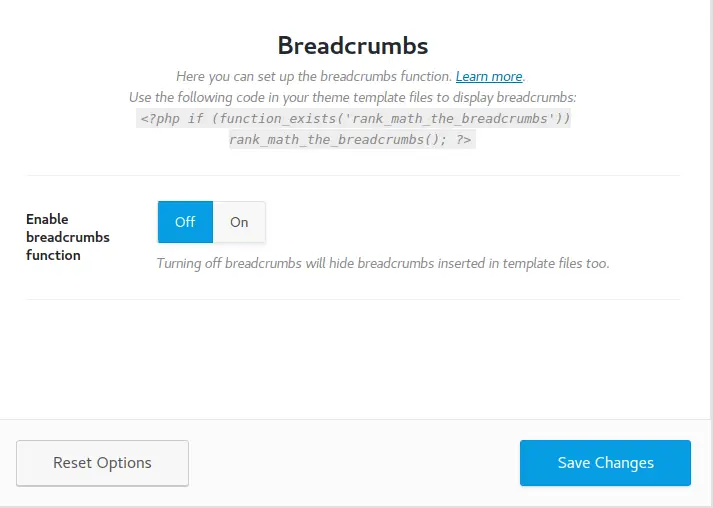Switch breadcrumbs function to On
Screen dimensions: 713x508
click(x=239, y=222)
